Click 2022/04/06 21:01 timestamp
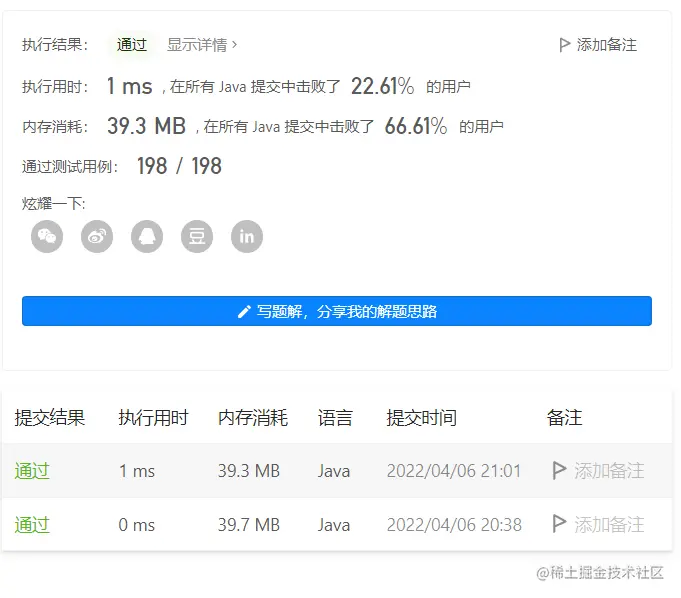This screenshot has height=598, width=681. click(454, 471)
